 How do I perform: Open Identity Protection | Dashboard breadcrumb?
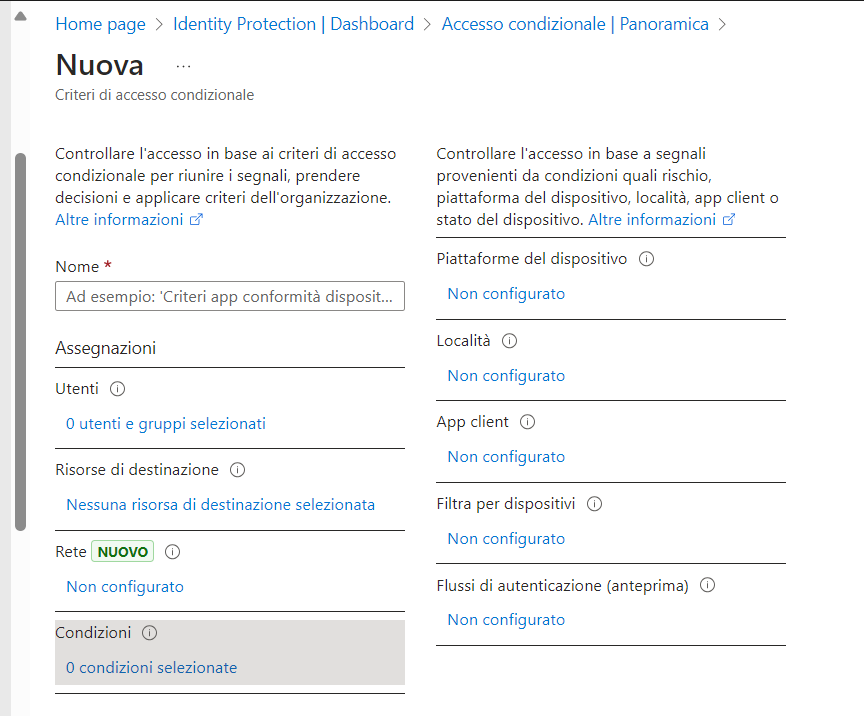[x=293, y=24]
